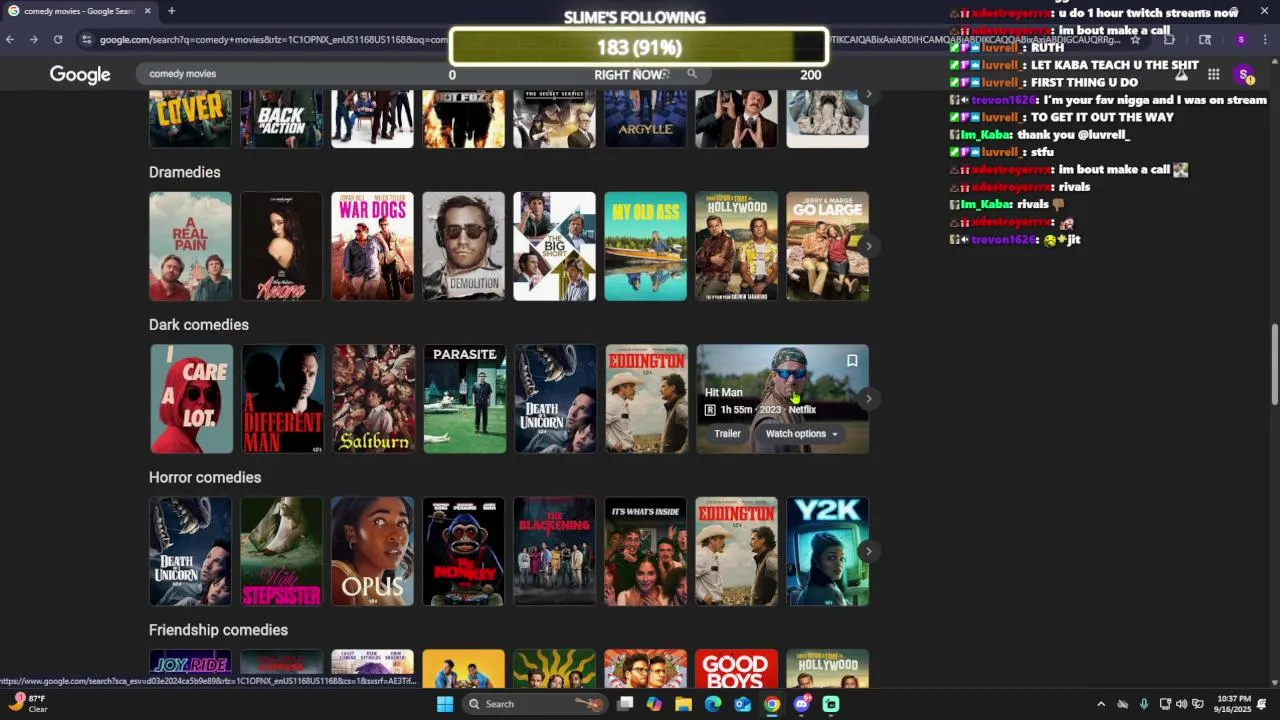Open the Hit Man title link
This screenshot has width=1280, height=720.
(x=723, y=392)
